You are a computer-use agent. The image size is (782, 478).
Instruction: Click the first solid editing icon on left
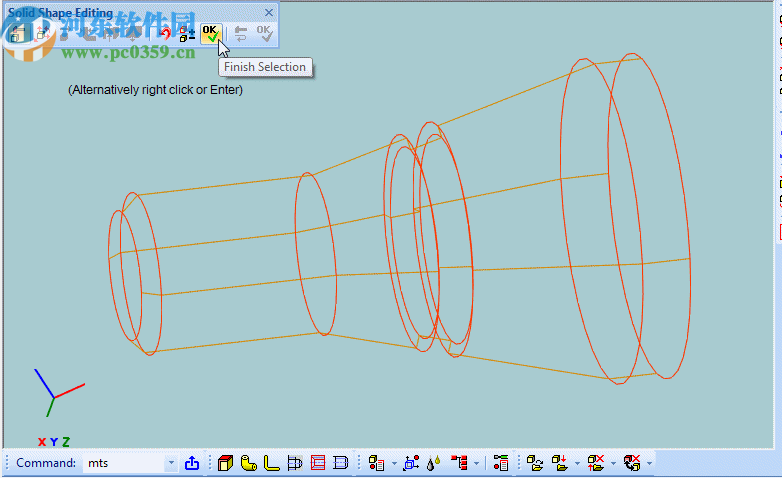pos(17,34)
